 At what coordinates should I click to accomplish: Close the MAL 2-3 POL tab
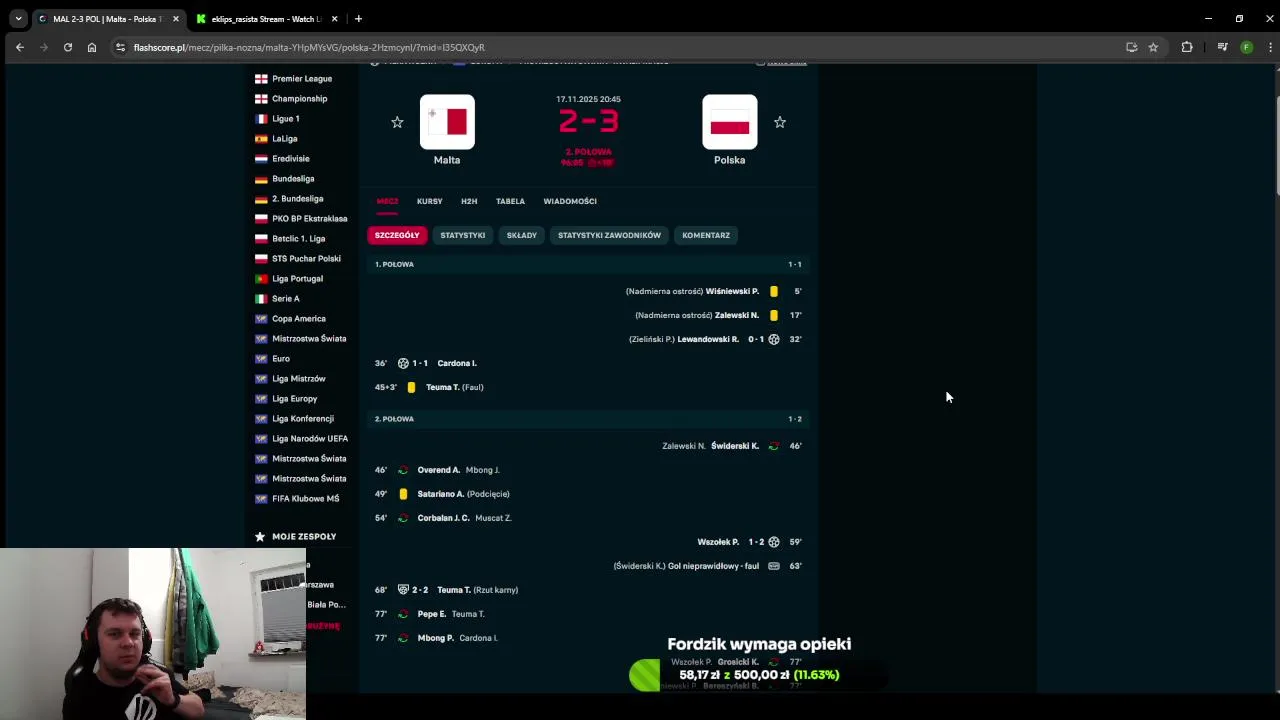click(x=175, y=19)
